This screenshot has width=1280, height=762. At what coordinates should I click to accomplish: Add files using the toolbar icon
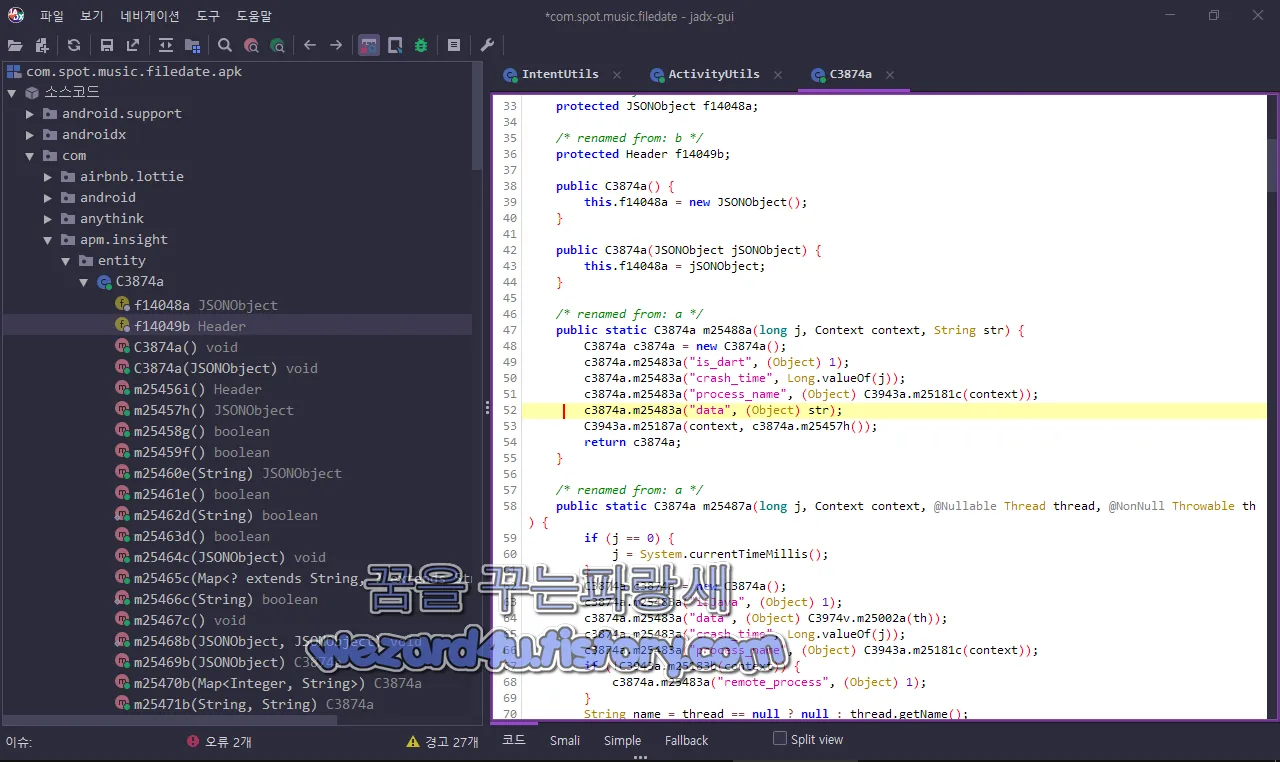click(x=42, y=45)
